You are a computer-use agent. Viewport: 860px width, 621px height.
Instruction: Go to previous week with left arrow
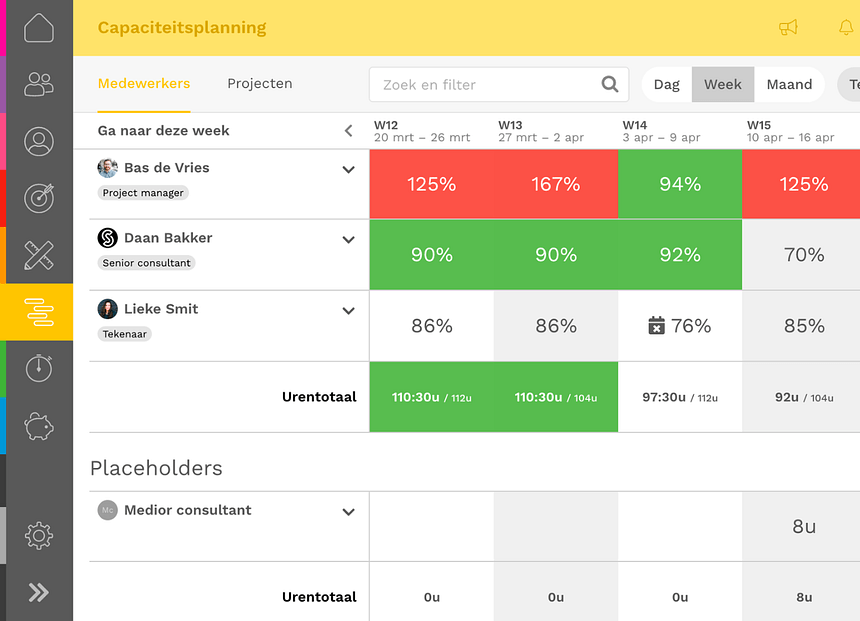pos(348,131)
